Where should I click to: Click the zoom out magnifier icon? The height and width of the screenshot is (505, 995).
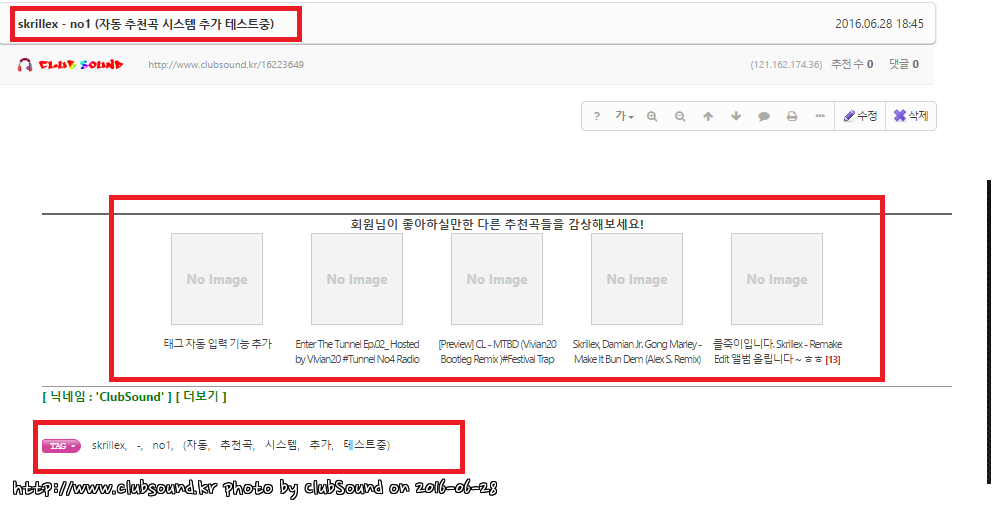point(680,116)
